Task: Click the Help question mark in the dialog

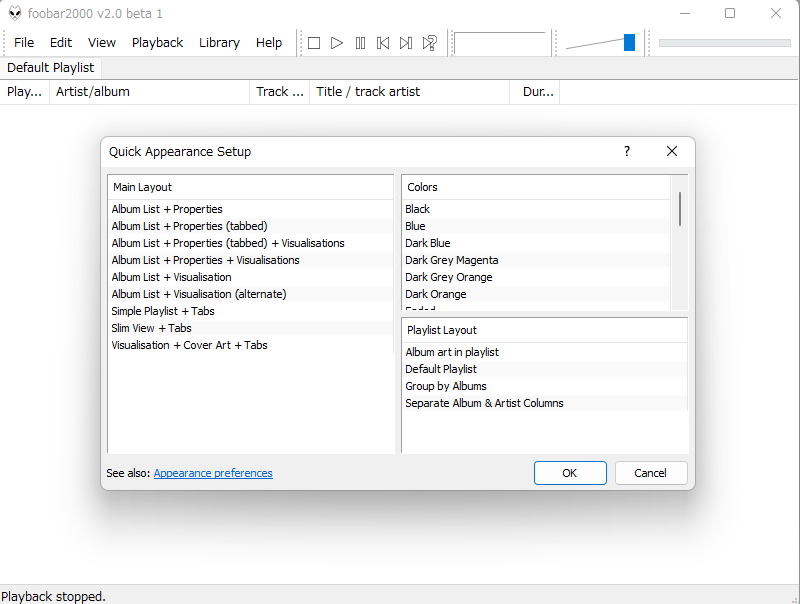Action: [626, 151]
